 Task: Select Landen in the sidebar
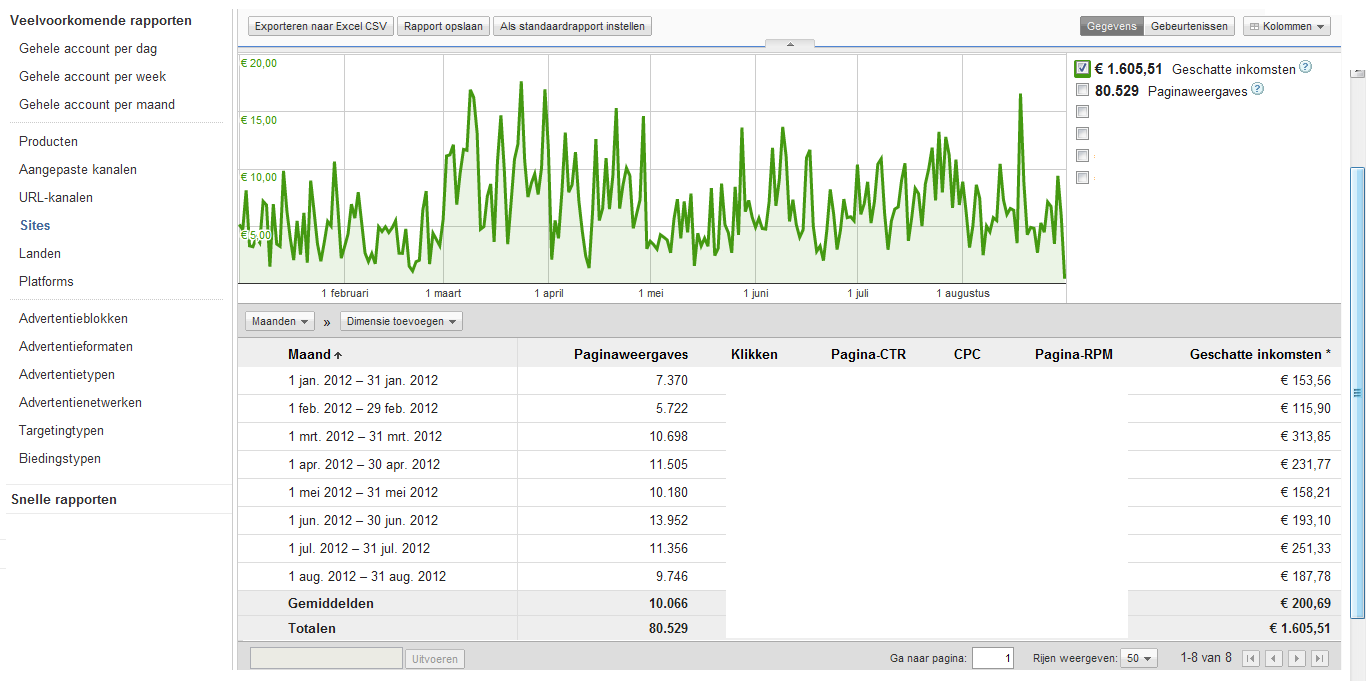pos(40,254)
